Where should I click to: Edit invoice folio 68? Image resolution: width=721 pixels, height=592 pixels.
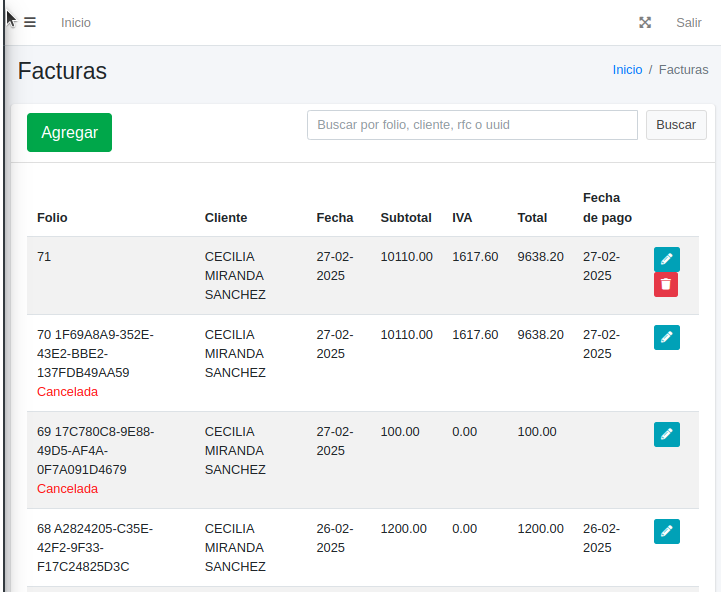coord(666,531)
